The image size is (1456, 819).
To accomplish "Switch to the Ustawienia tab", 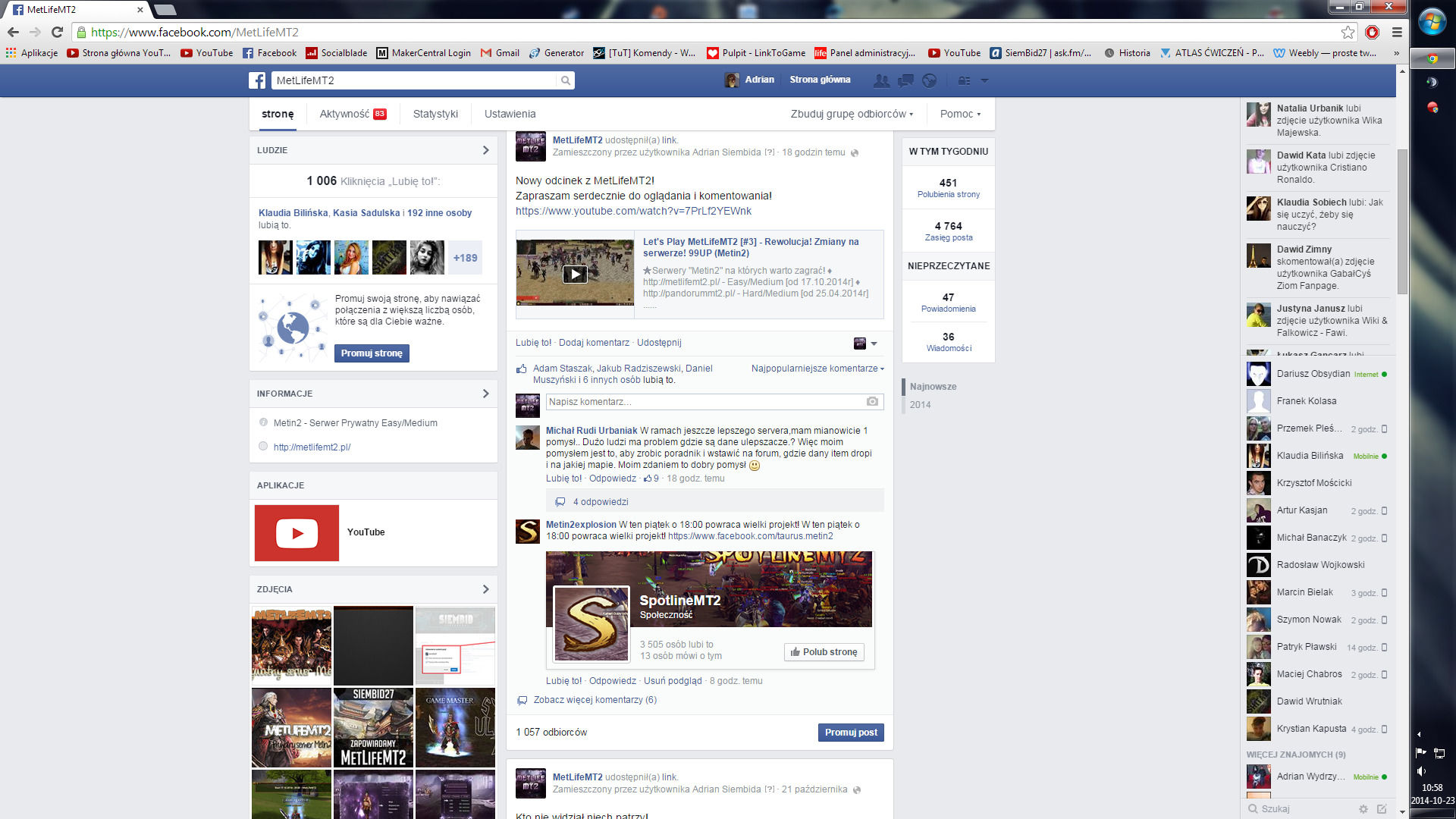I will tap(510, 114).
